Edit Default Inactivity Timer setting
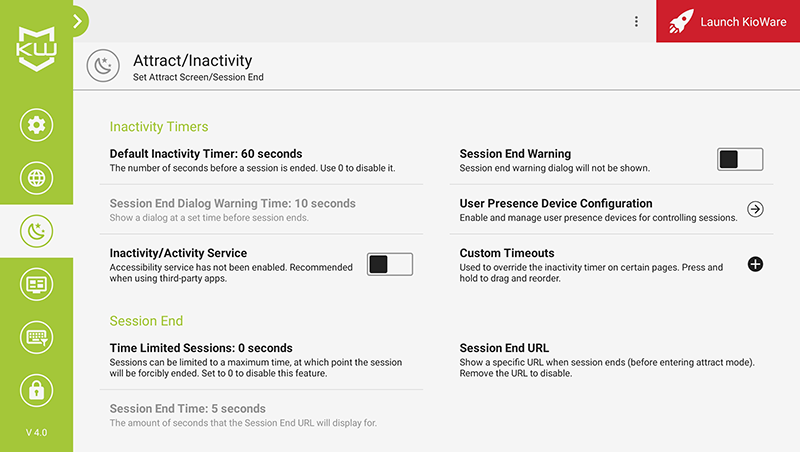Viewport: 800px width, 452px height. click(261, 160)
